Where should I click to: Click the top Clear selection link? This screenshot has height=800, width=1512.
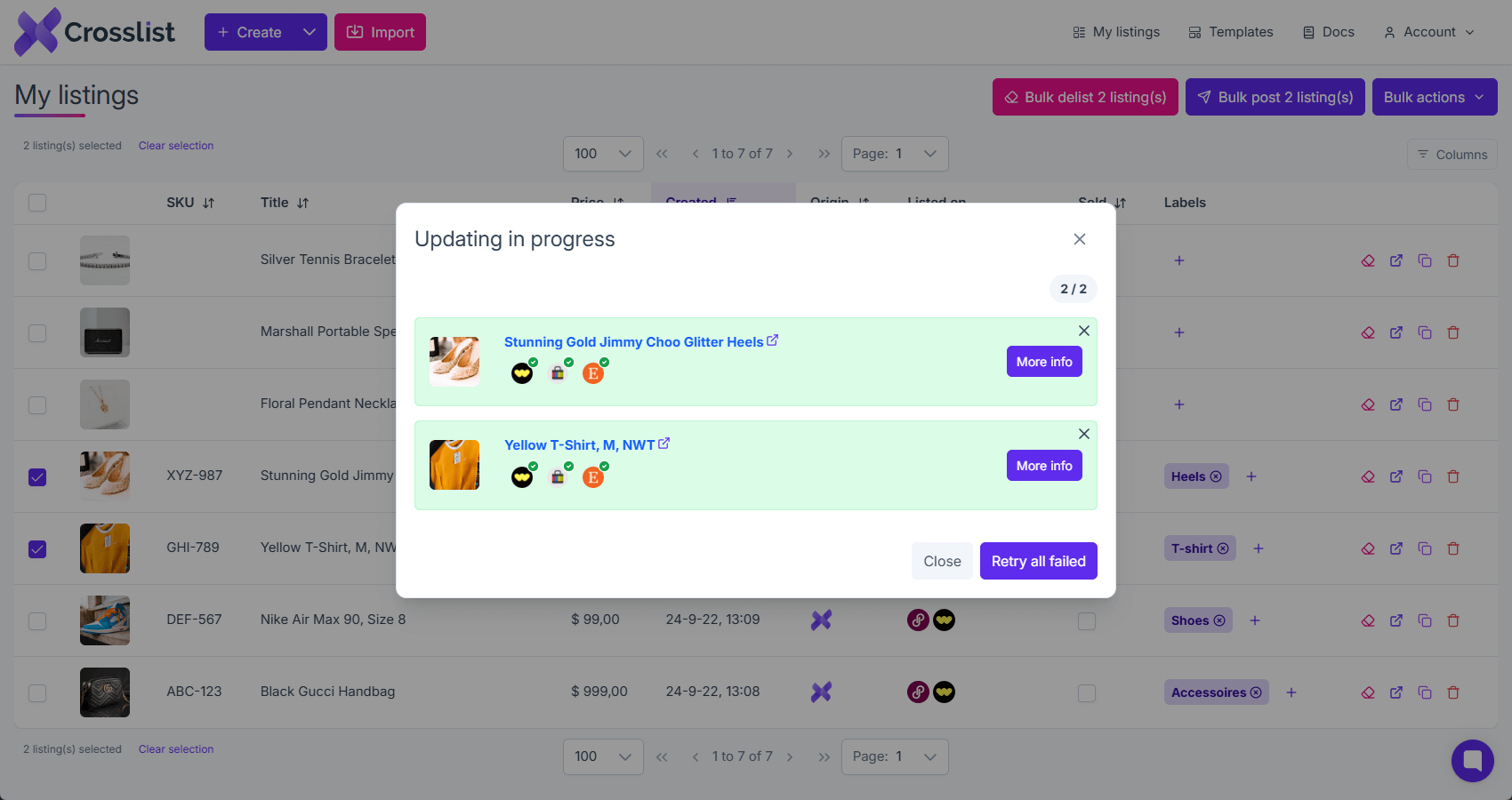pos(176,146)
